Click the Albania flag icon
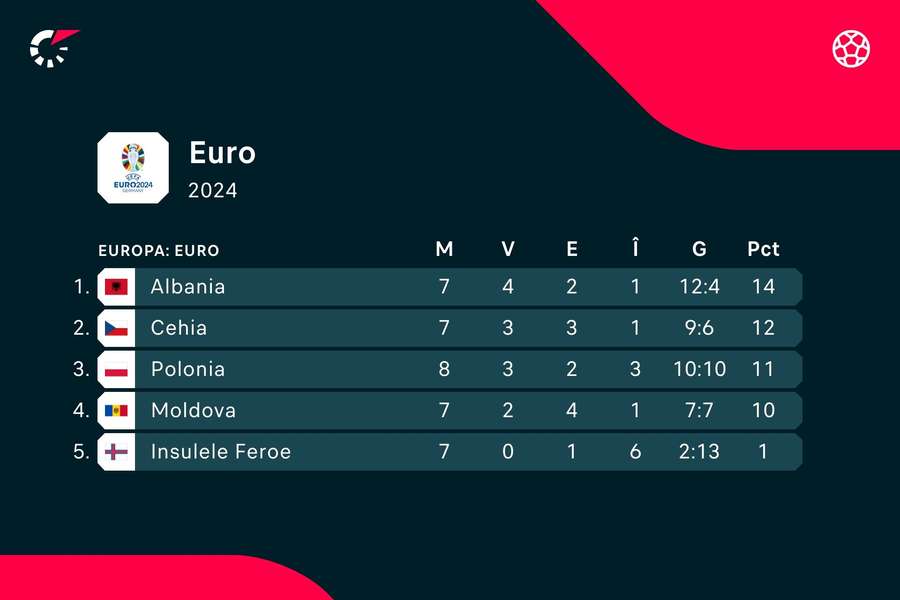This screenshot has width=900, height=600. [x=116, y=287]
